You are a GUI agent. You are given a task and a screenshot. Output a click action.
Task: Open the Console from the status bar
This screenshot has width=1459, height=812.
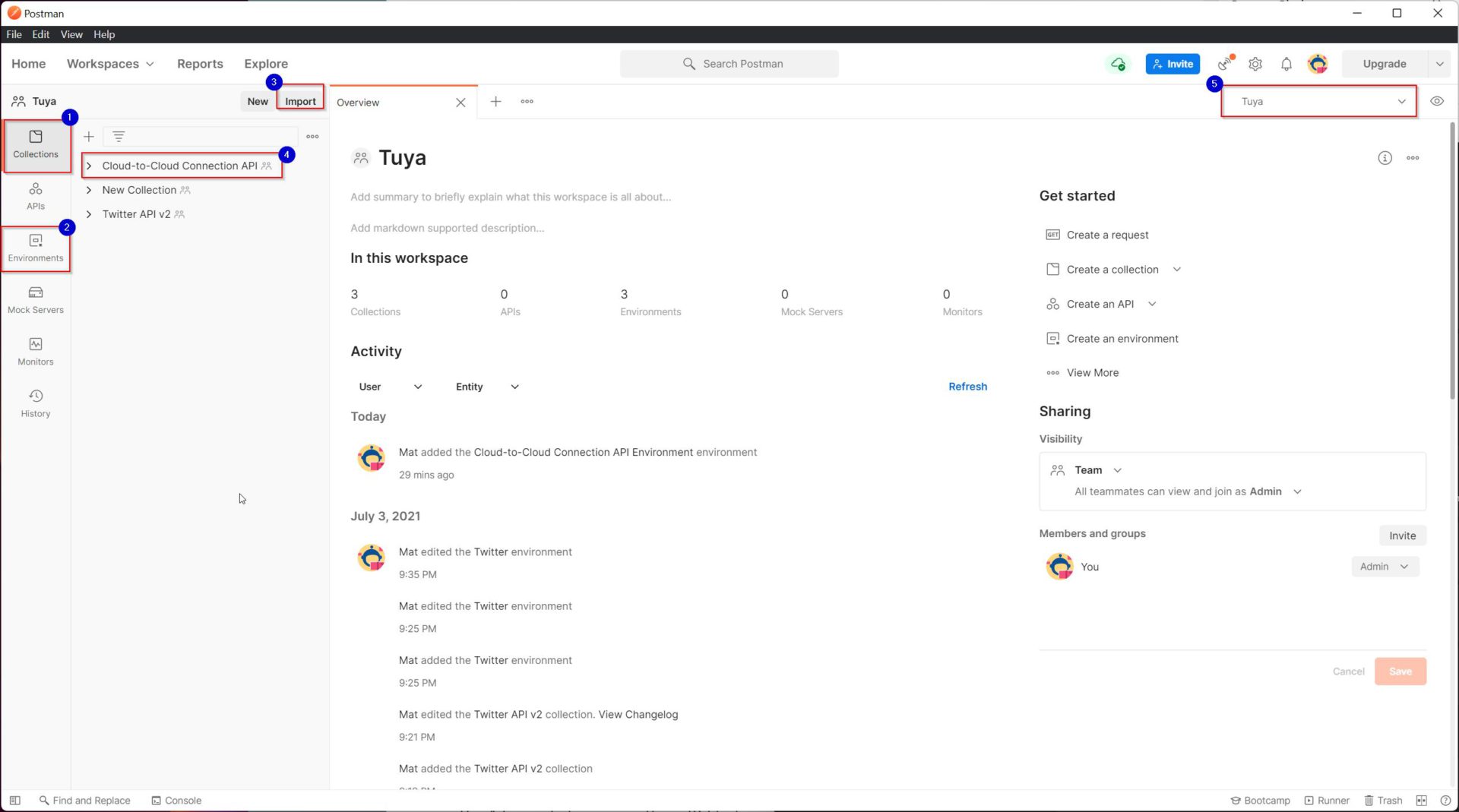coord(176,800)
